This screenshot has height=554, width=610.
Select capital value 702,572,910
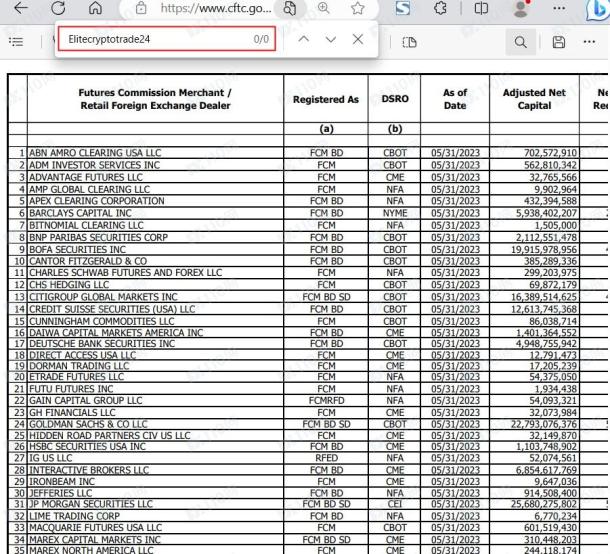[x=550, y=153]
